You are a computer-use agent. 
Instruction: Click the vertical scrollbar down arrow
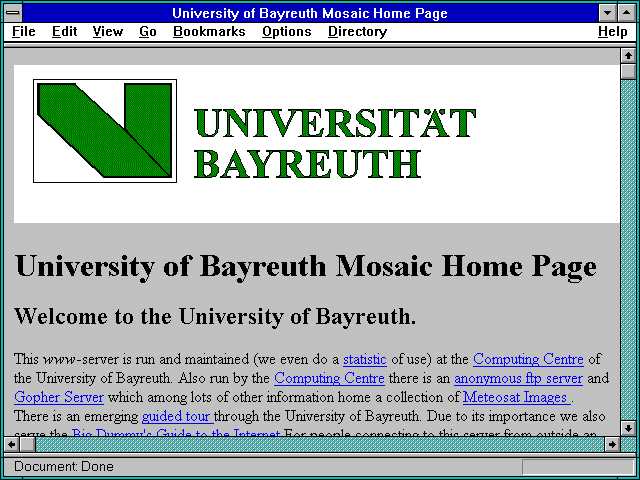[628, 428]
